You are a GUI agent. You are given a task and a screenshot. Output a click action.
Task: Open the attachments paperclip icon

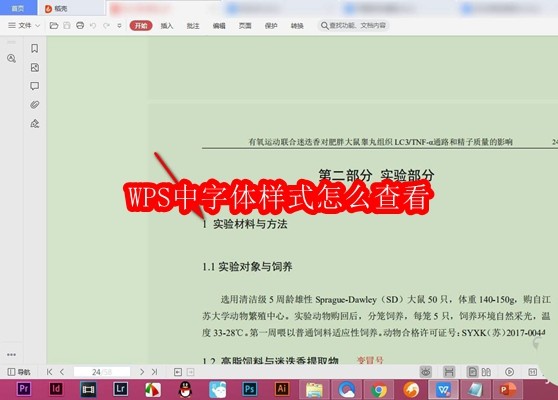pyautogui.click(x=35, y=105)
